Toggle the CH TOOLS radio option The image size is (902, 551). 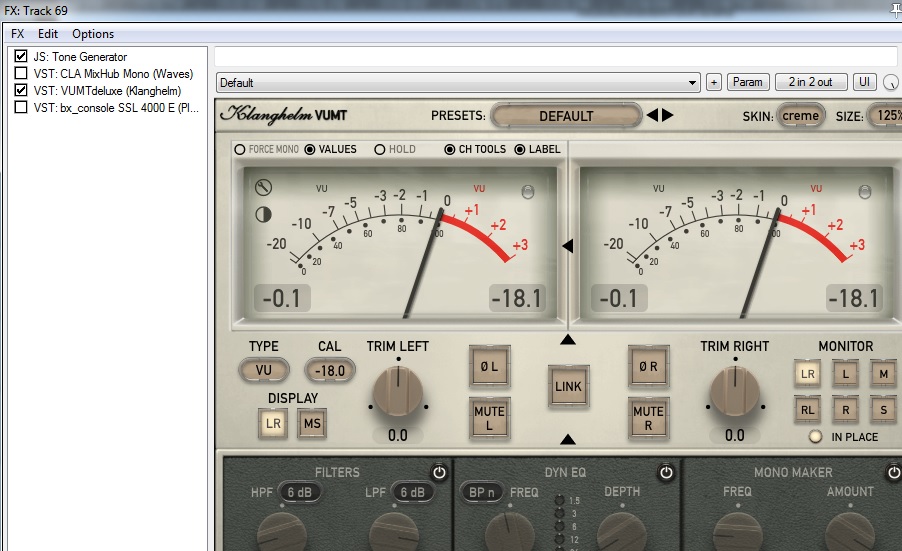tap(450, 150)
